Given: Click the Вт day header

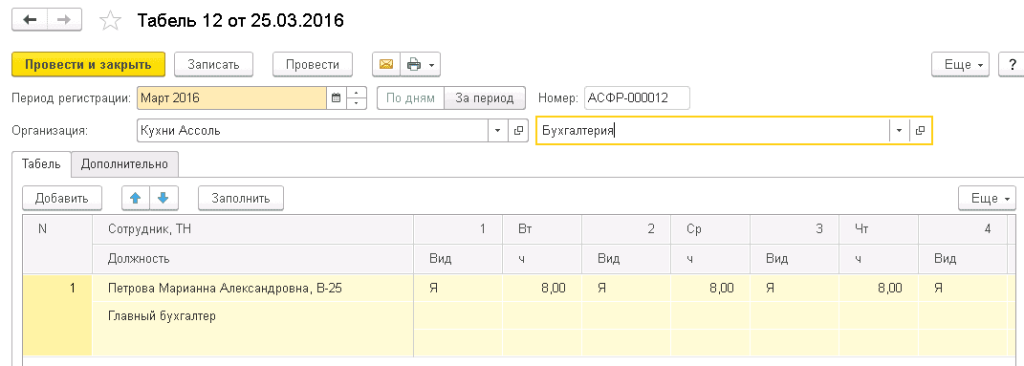Looking at the screenshot, I should coord(542,229).
